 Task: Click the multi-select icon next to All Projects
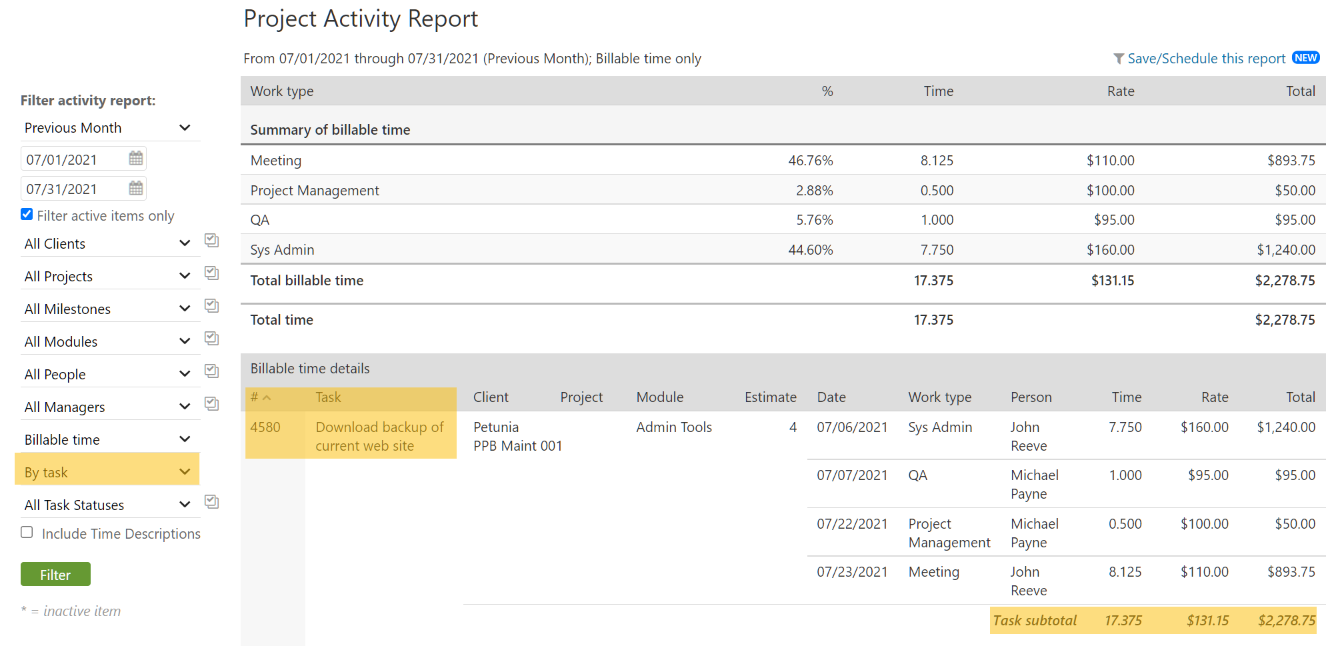click(x=211, y=272)
